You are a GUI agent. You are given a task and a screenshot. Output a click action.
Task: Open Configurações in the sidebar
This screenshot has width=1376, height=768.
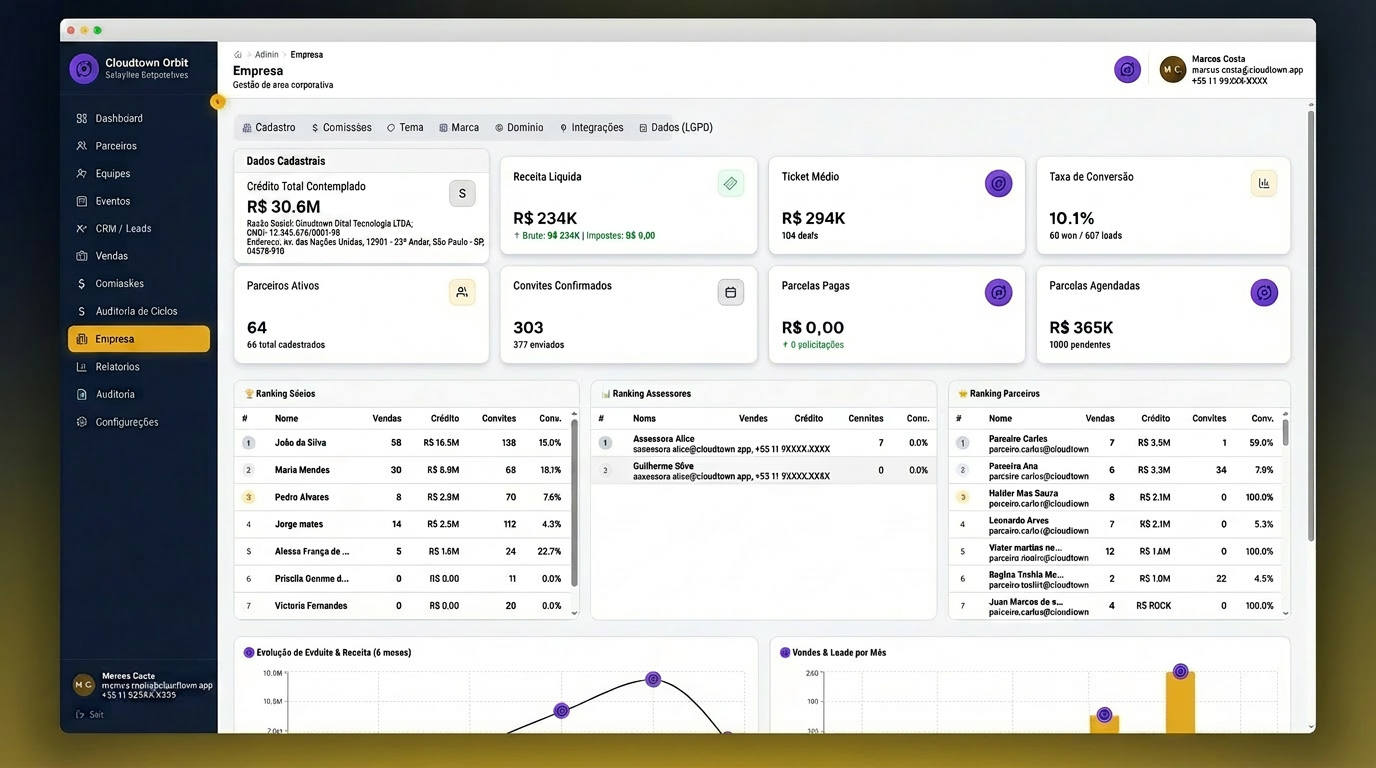point(139,422)
